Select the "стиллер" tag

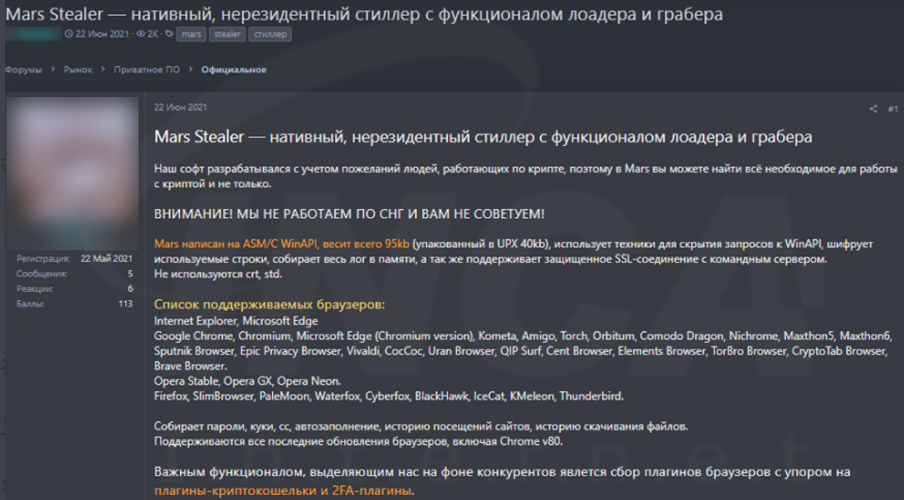point(270,35)
